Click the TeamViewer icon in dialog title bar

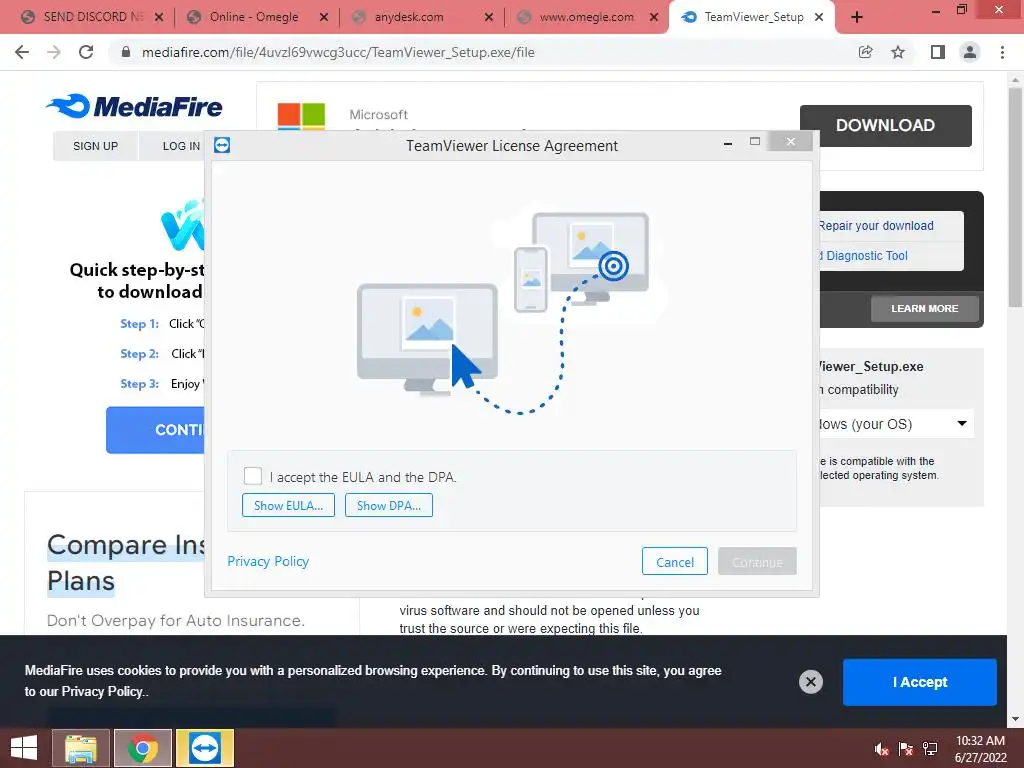pyautogui.click(x=222, y=145)
